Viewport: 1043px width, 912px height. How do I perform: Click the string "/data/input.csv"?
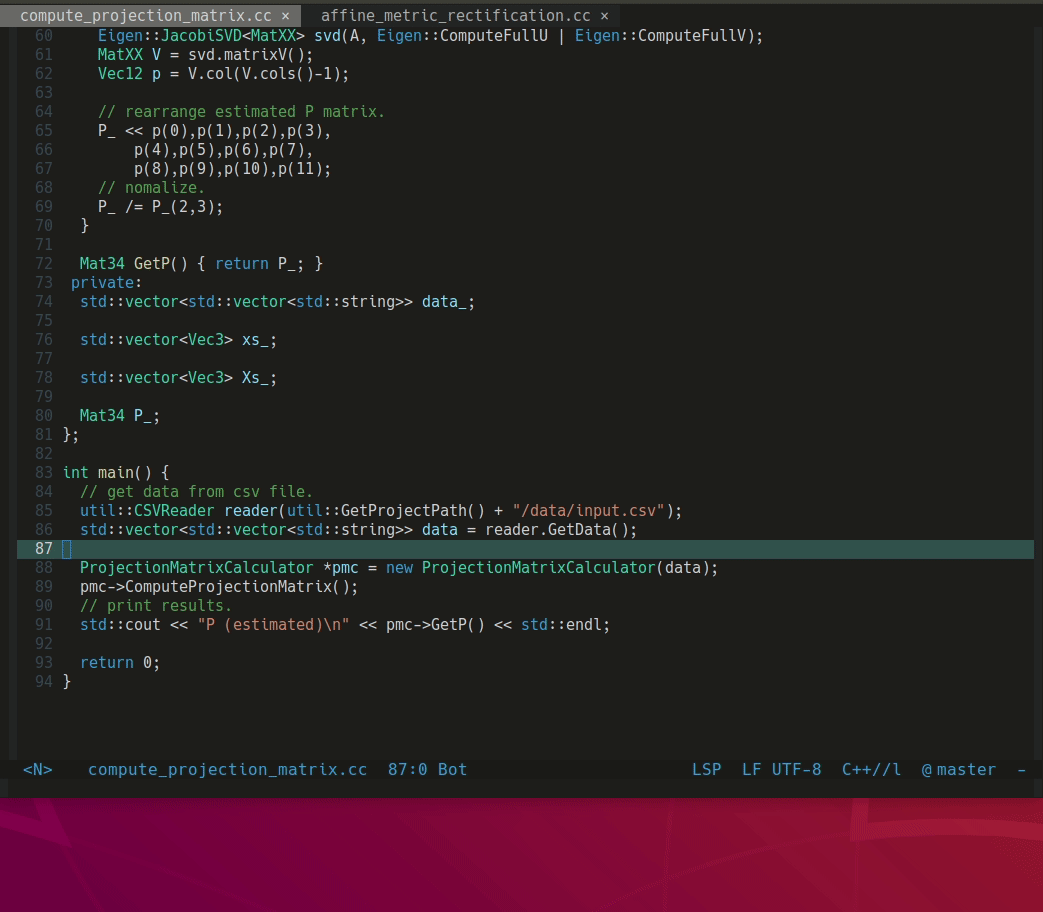pyautogui.click(x=589, y=511)
